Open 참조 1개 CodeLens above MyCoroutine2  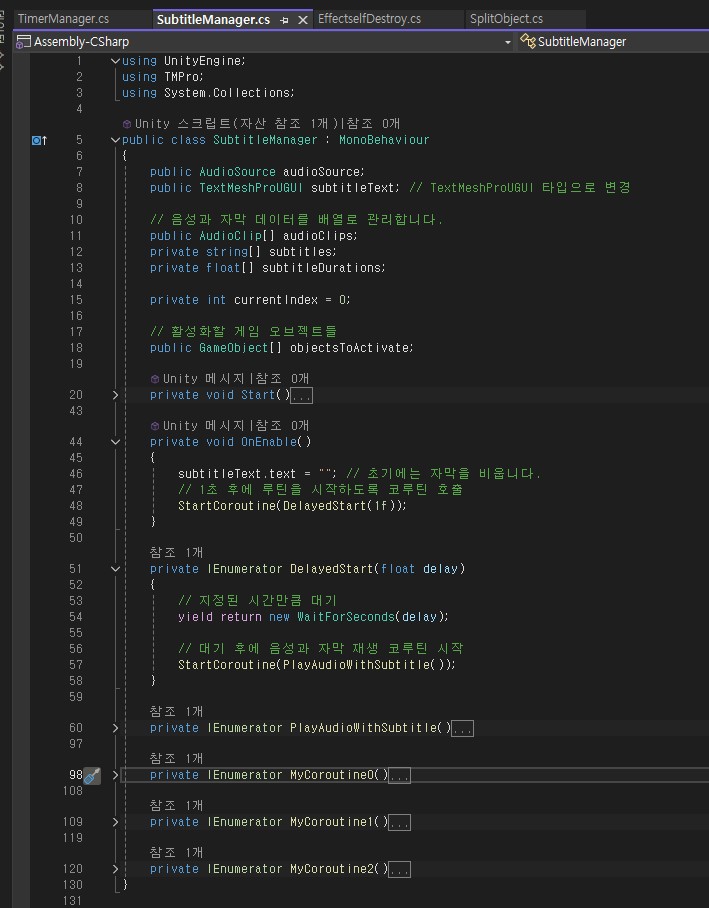[x=176, y=852]
